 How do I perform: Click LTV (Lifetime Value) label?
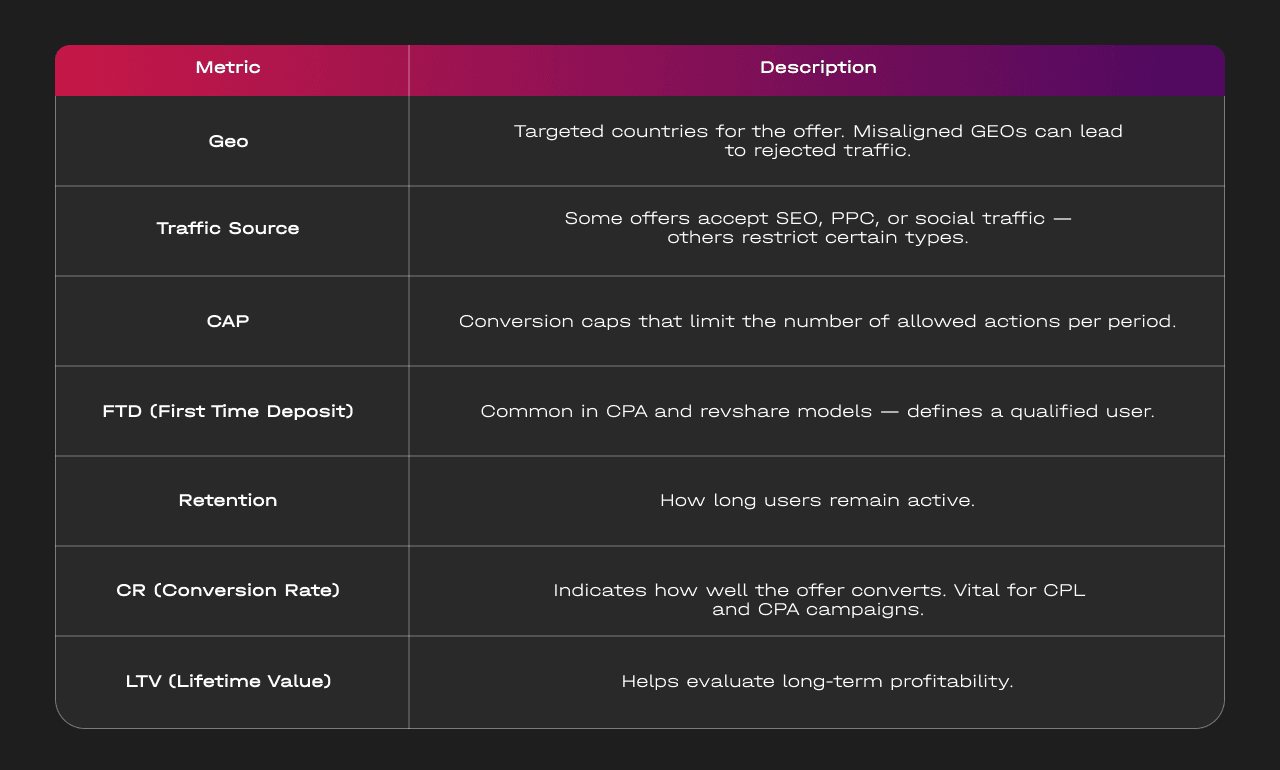pos(228,681)
